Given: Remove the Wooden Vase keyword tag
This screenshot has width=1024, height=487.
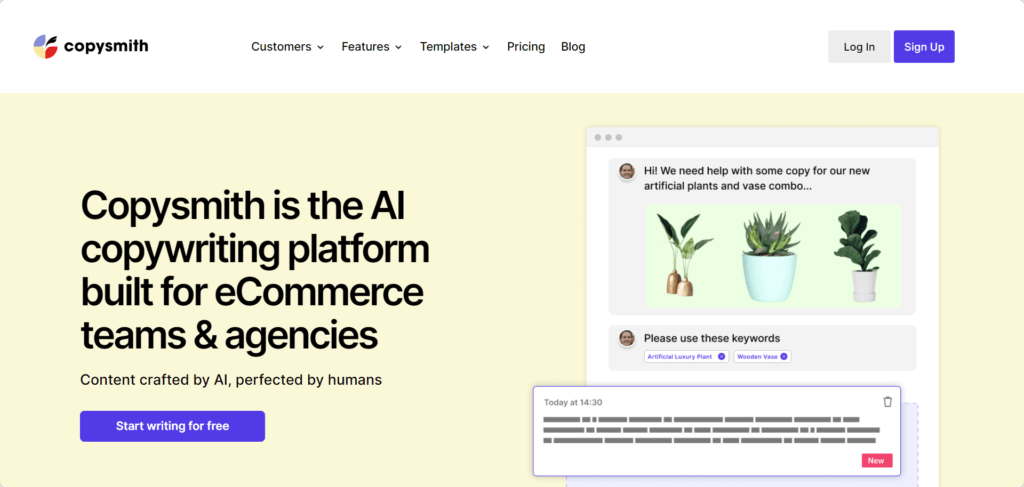Looking at the screenshot, I should 784,356.
